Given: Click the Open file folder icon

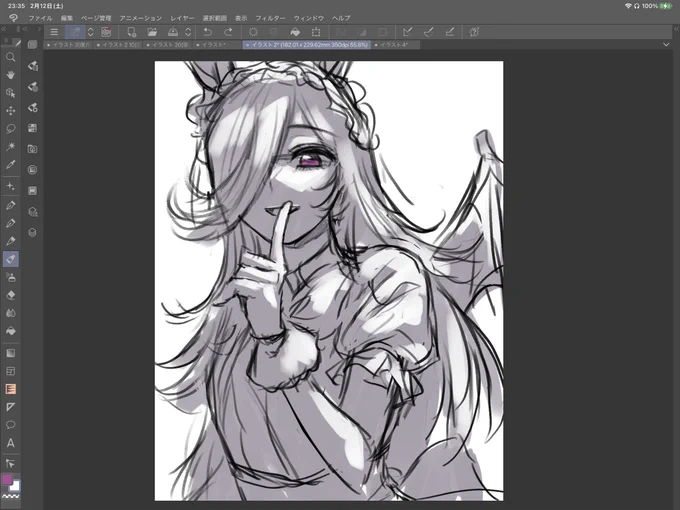Looking at the screenshot, I should click(152, 32).
